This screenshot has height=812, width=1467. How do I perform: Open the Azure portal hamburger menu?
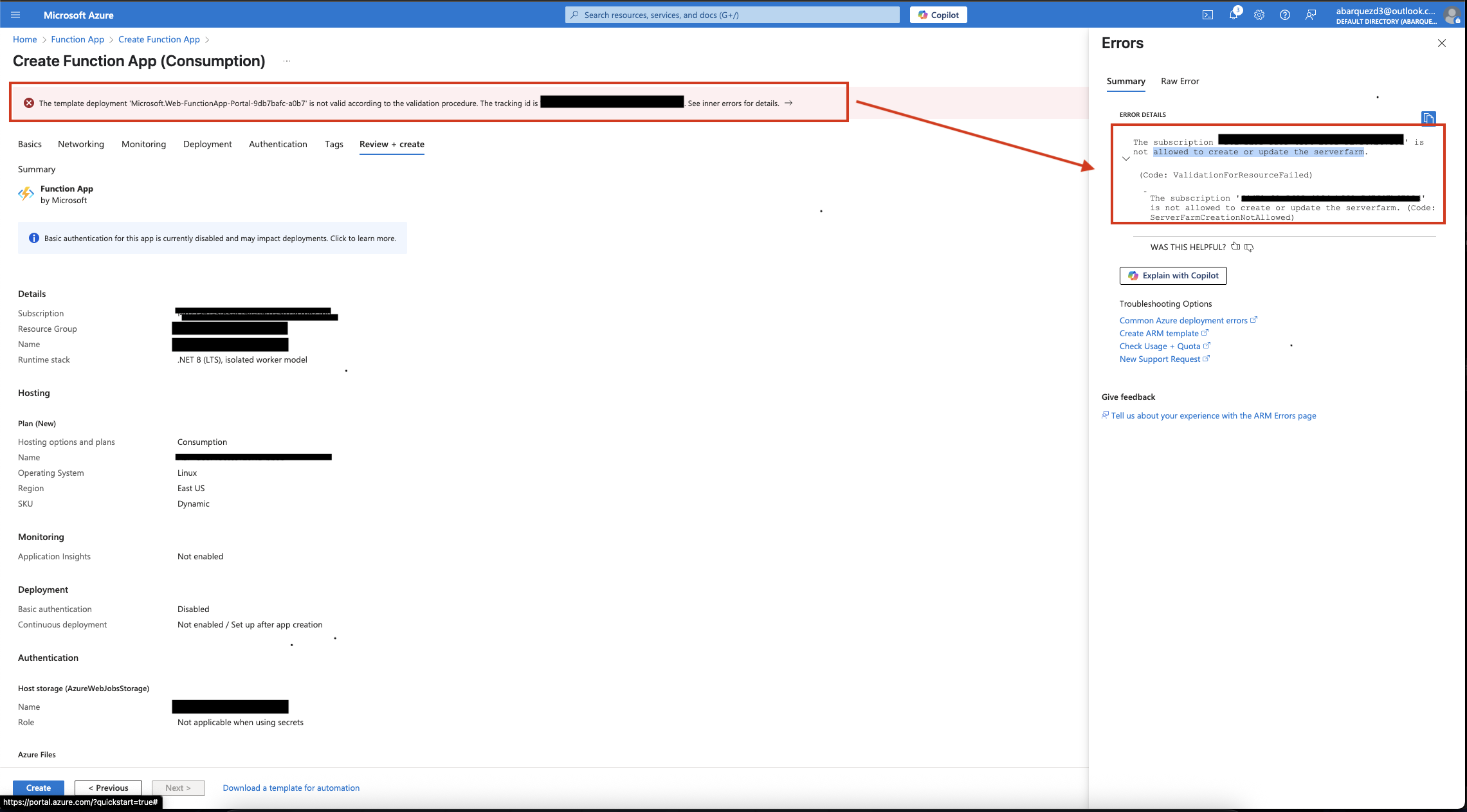15,15
